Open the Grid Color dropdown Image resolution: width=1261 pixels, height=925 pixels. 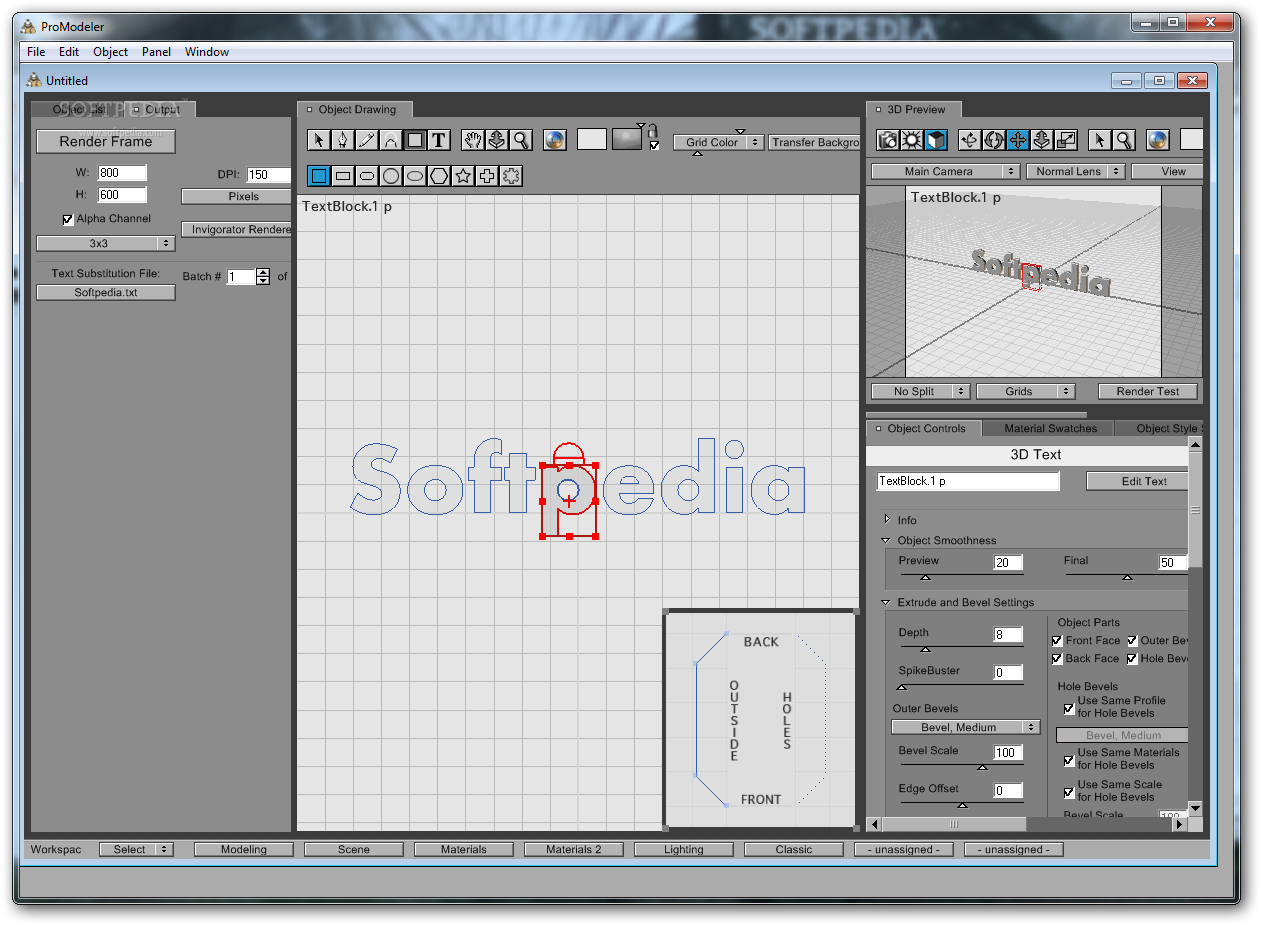click(718, 142)
